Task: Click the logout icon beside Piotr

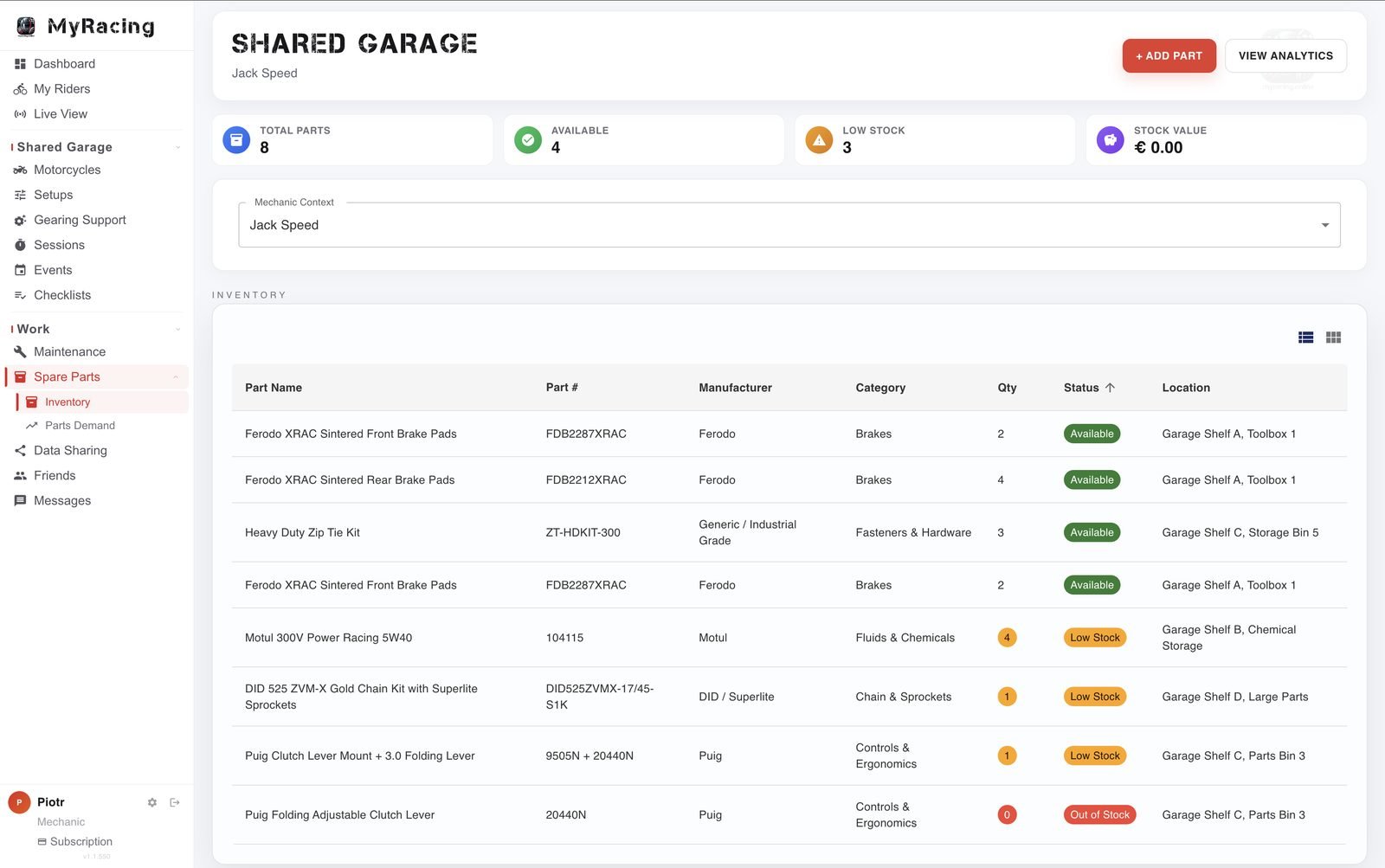Action: coord(175,802)
